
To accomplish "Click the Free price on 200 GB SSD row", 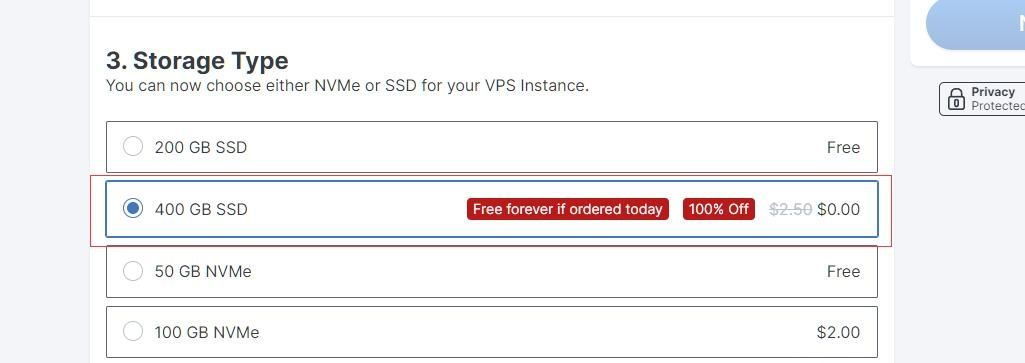I will click(843, 147).
